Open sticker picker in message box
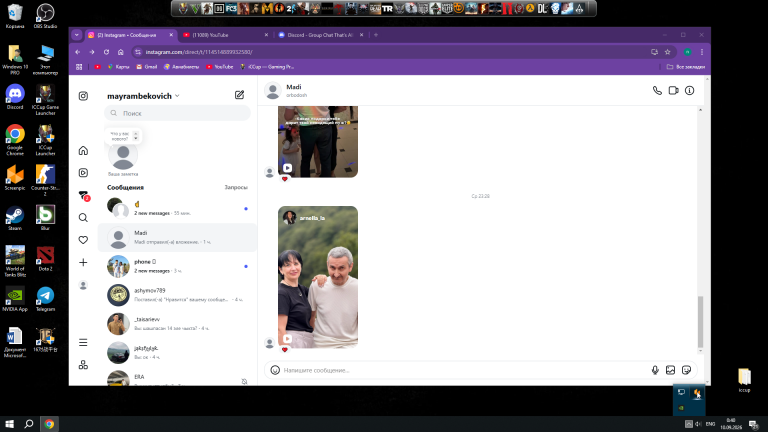The height and width of the screenshot is (432, 768). (x=686, y=370)
